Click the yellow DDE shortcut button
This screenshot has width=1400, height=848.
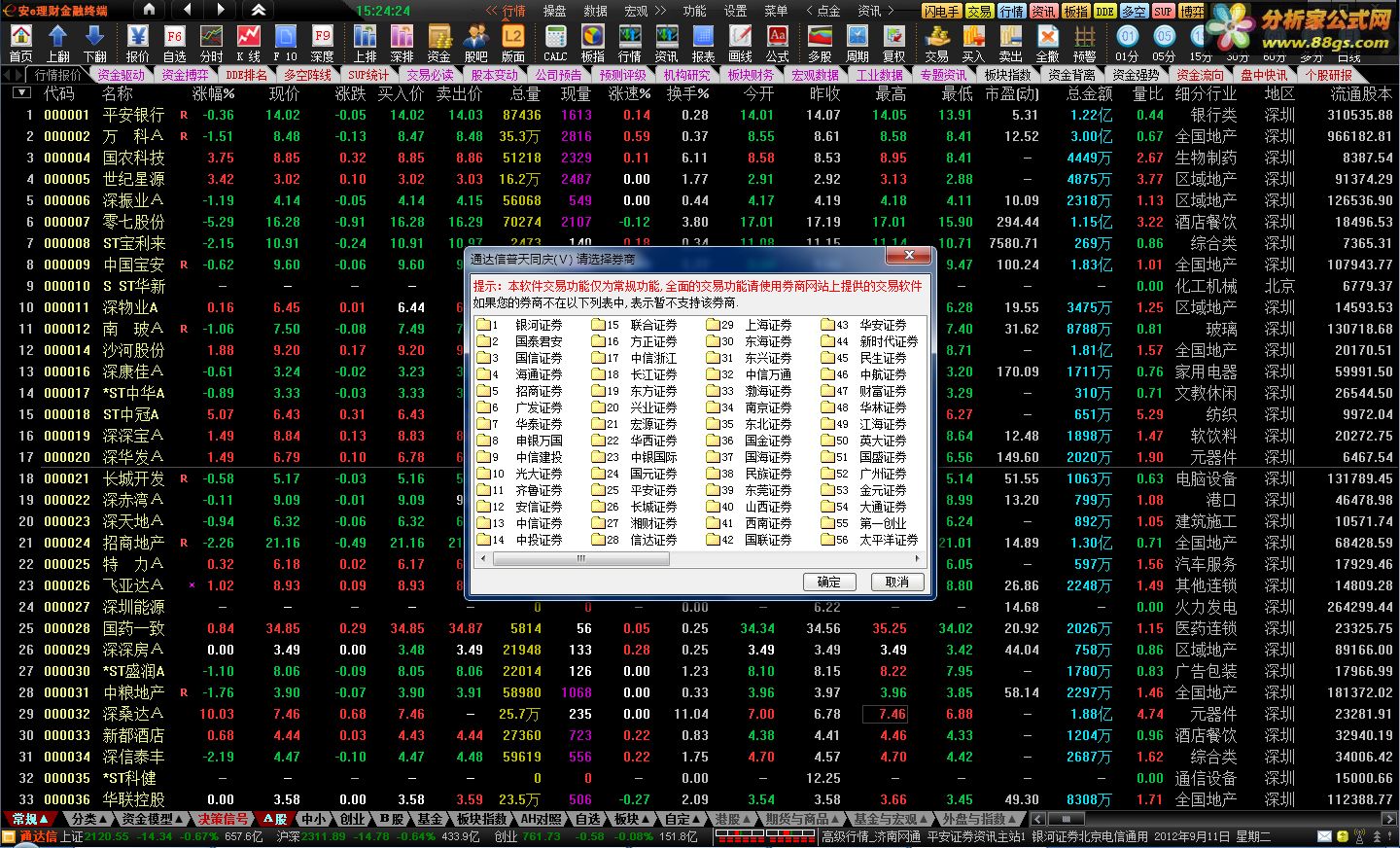tap(1104, 11)
